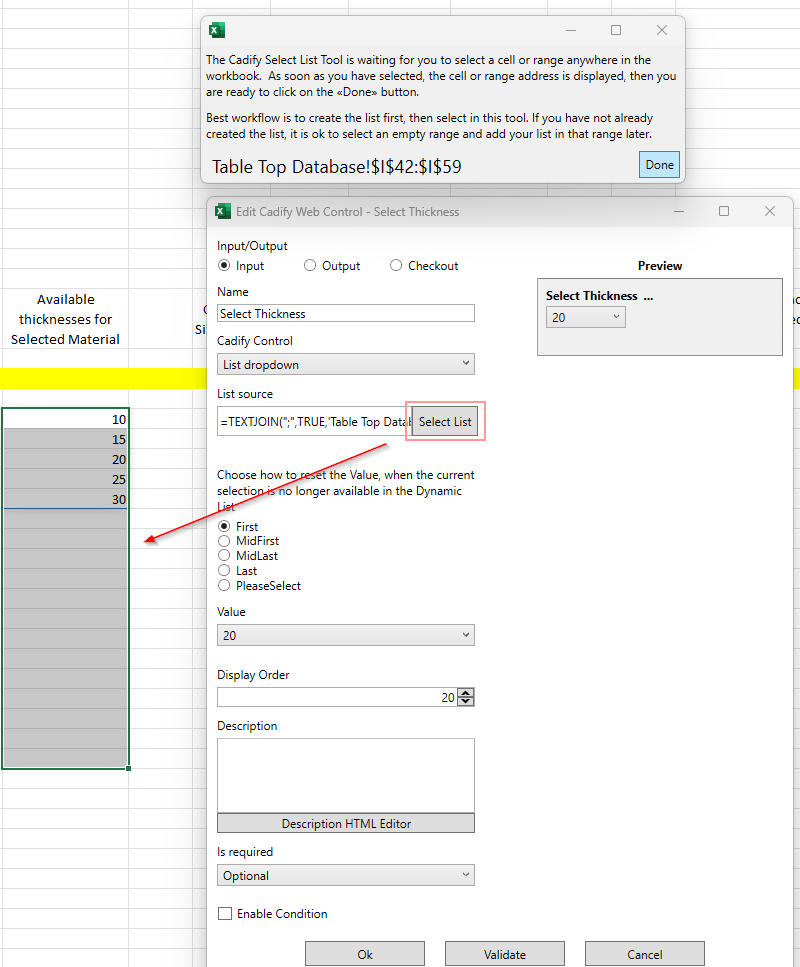This screenshot has width=800, height=967.
Task: Click the Excel icon in the Select List Tool window
Action: 216,30
